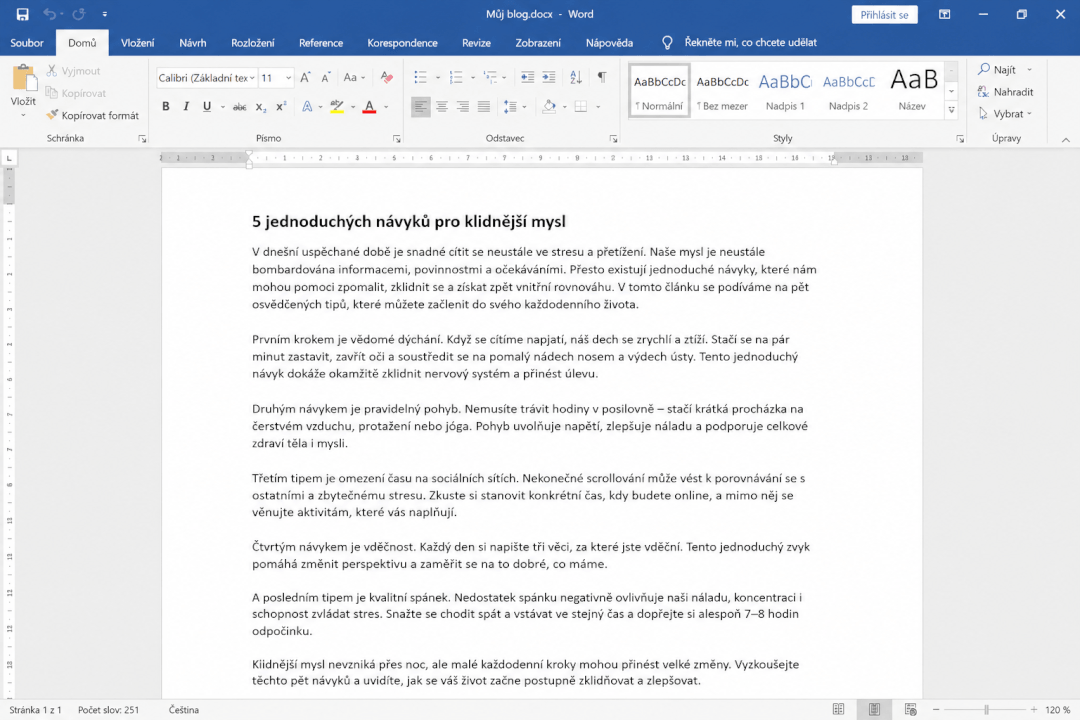Image resolution: width=1080 pixels, height=720 pixels.
Task: Activate Kopírovat formát painter
Action: [x=92, y=115]
